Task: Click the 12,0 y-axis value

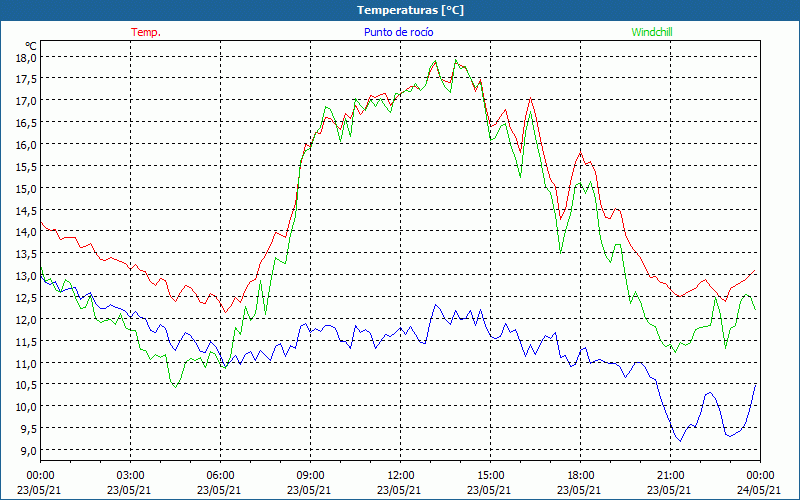Action: (x=26, y=320)
